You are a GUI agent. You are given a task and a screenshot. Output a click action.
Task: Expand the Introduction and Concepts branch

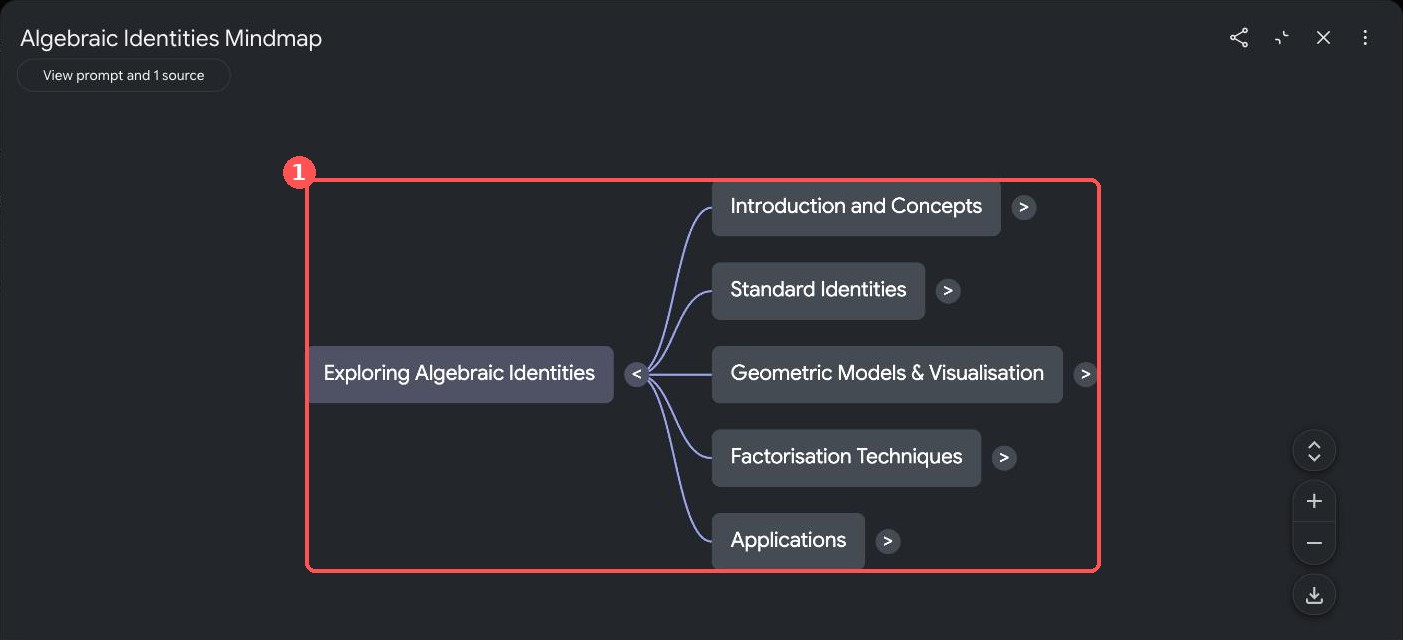pos(1023,207)
